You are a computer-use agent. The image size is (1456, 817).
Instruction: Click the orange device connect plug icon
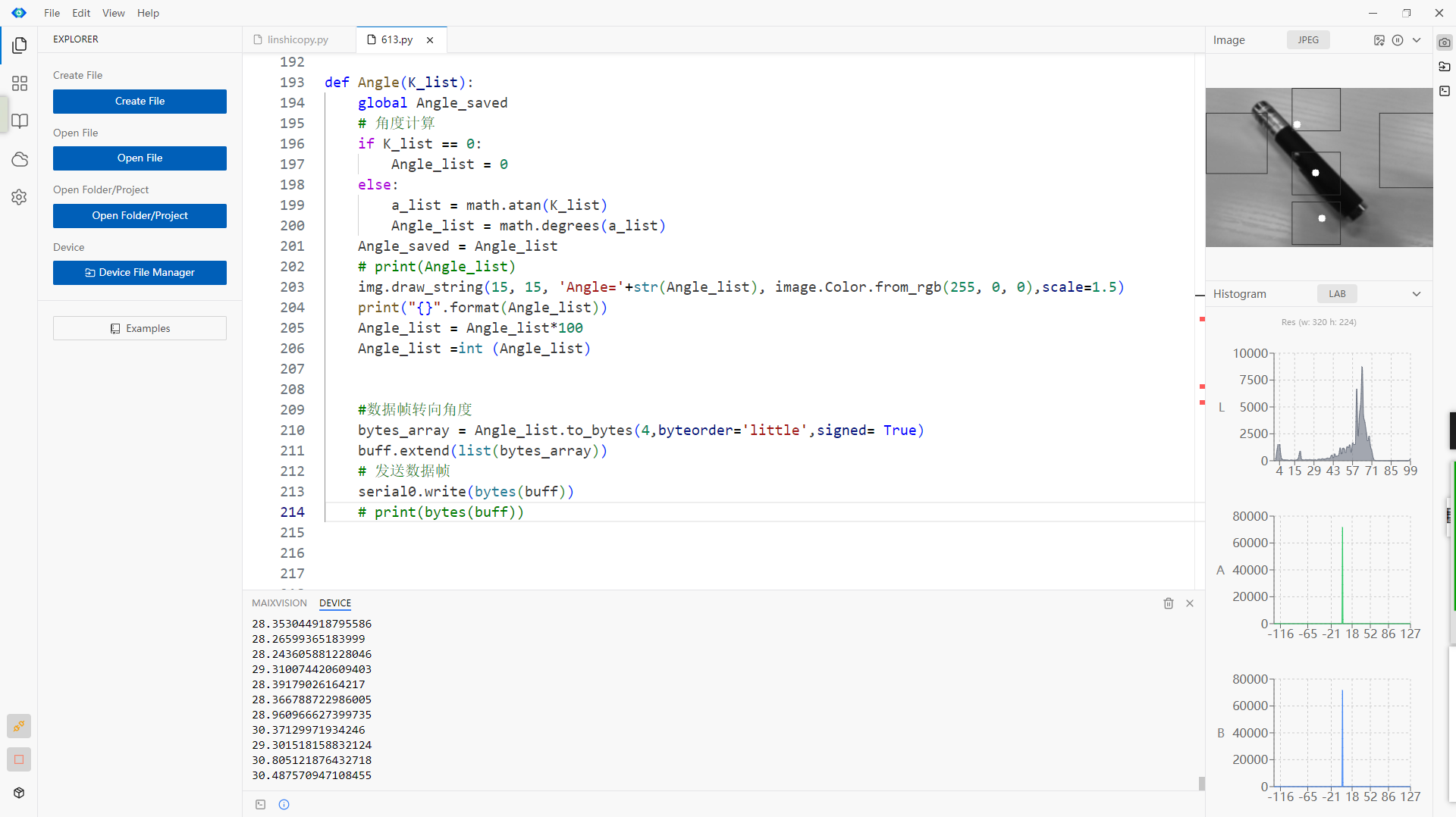tap(19, 726)
